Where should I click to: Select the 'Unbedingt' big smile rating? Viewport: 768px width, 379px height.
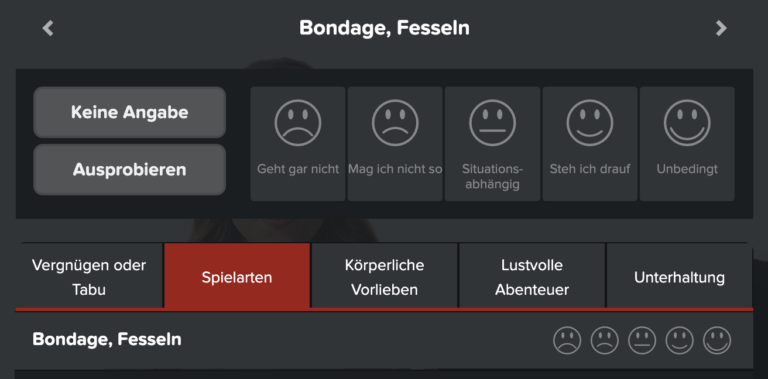coord(687,144)
